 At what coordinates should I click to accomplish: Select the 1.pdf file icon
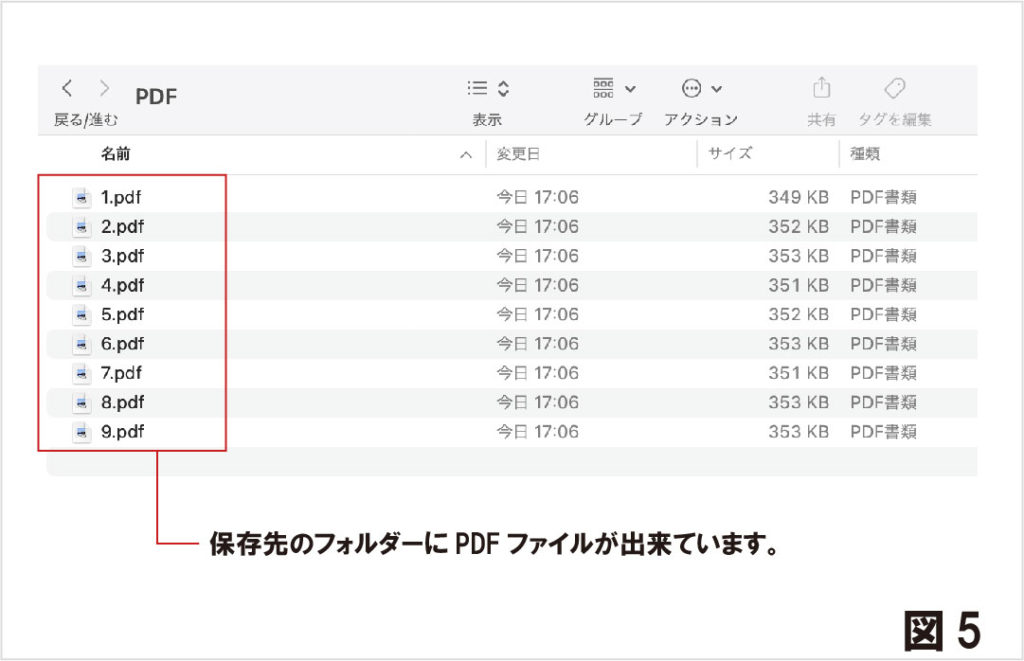82,198
